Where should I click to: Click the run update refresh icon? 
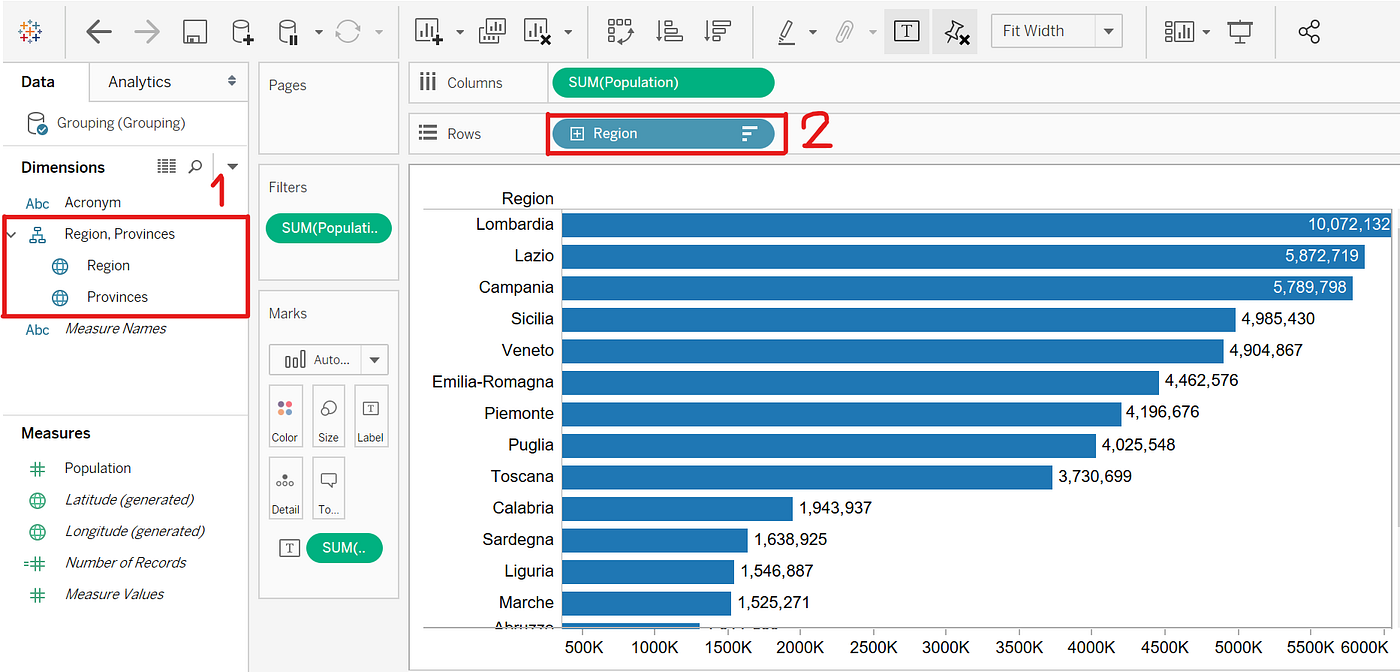(348, 32)
